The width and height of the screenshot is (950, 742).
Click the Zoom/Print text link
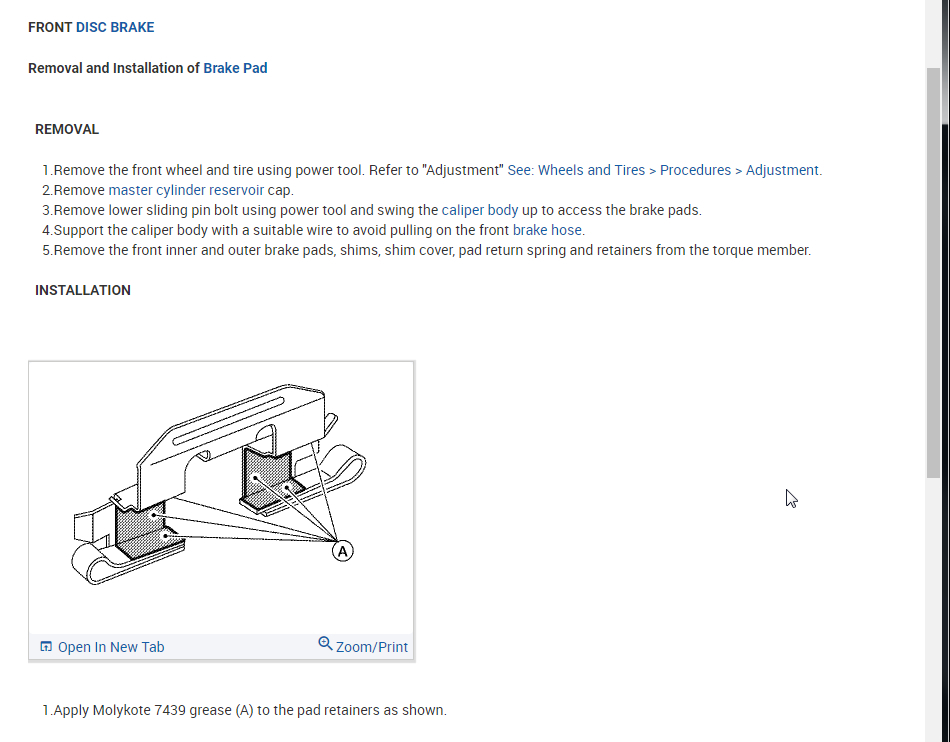372,647
